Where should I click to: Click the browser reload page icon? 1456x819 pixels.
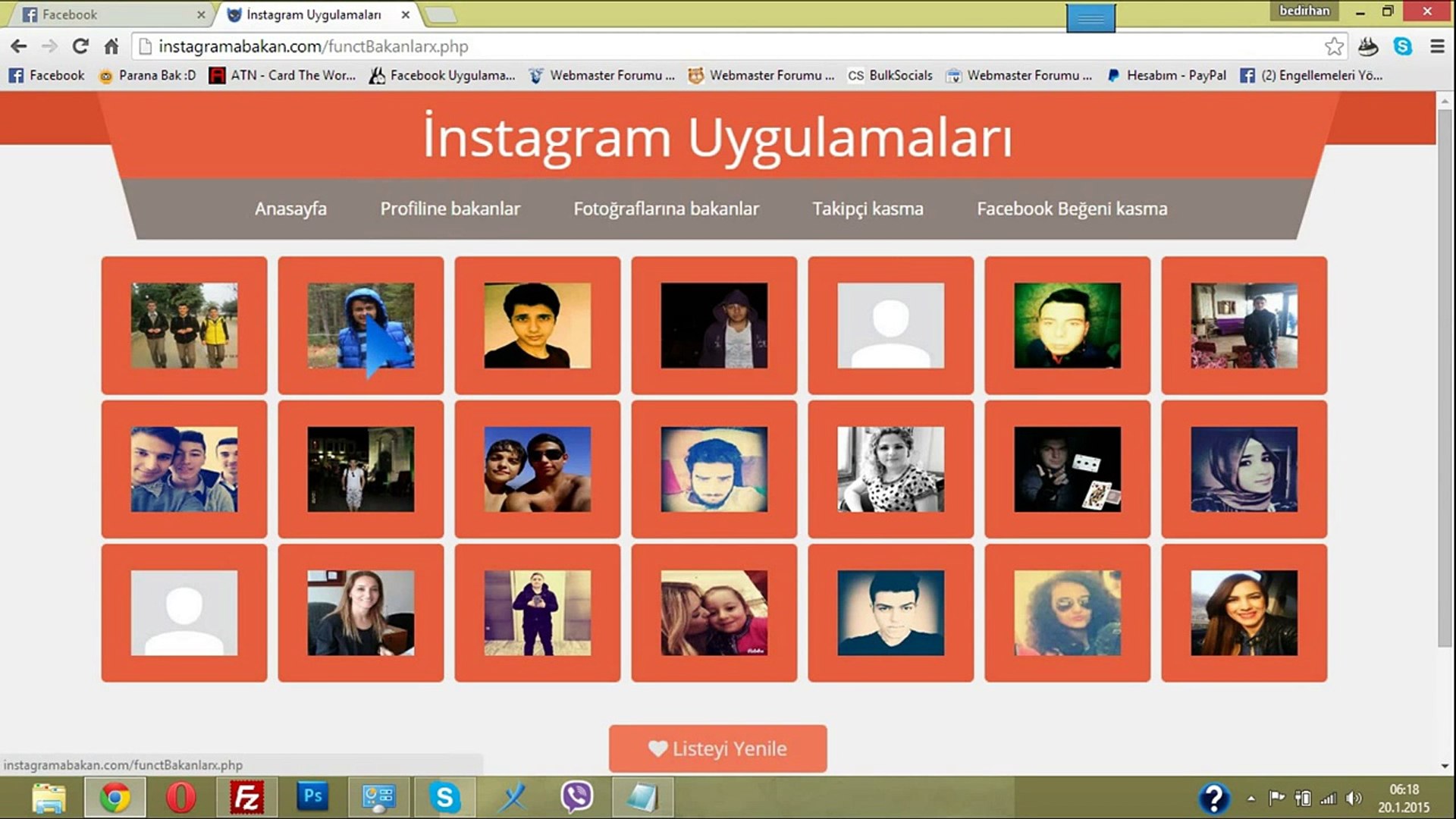coord(80,46)
